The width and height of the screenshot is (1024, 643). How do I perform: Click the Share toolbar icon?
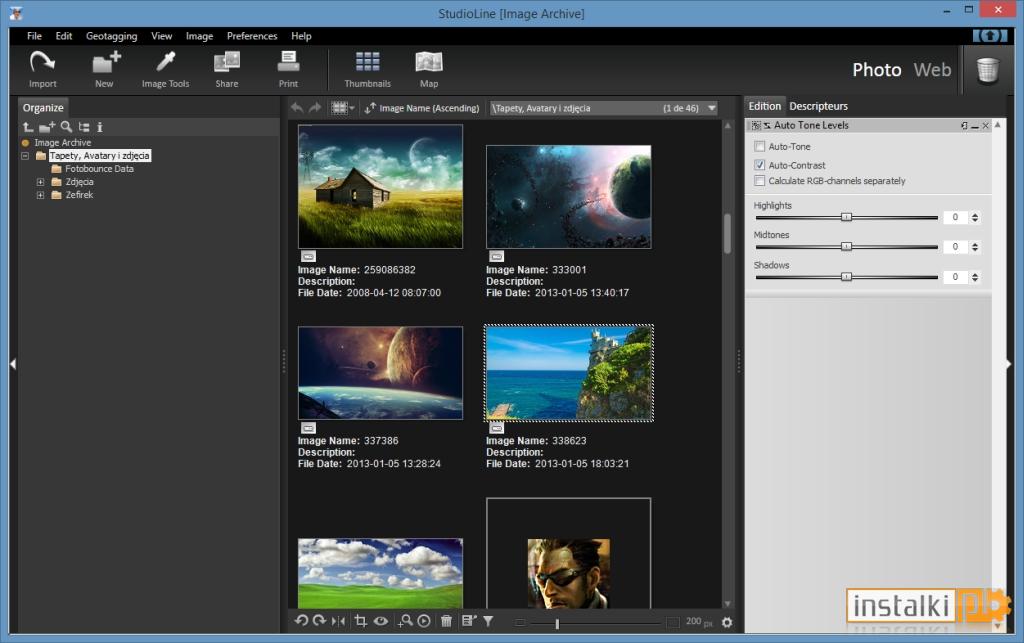point(227,68)
